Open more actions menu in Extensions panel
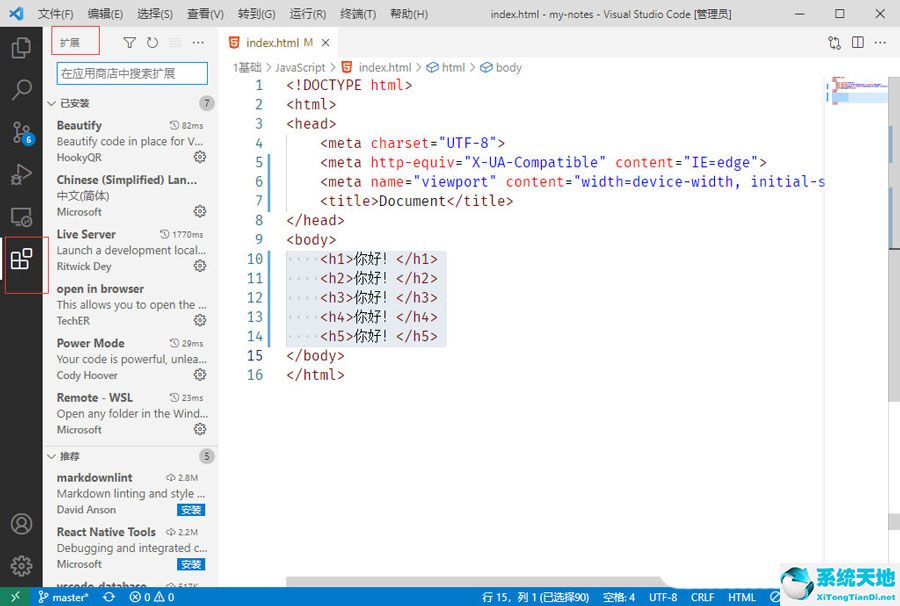The image size is (900, 606). (x=197, y=41)
